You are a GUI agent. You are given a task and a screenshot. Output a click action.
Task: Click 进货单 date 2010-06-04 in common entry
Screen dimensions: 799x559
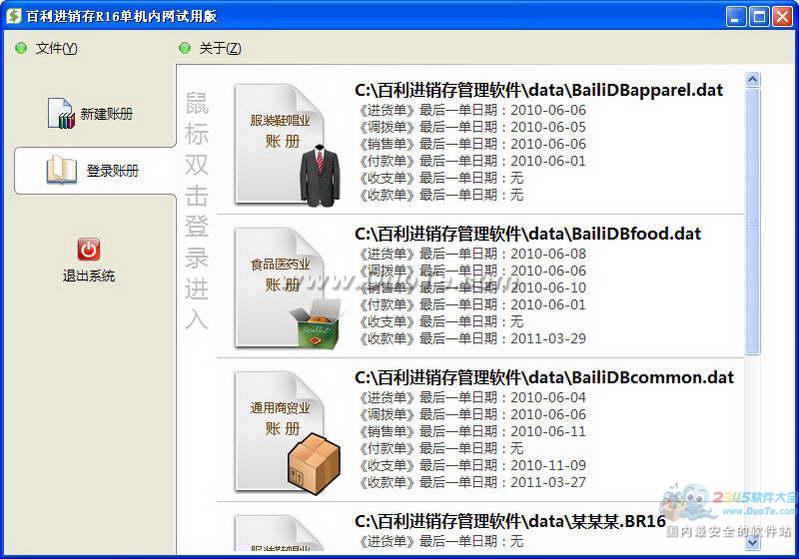[548, 397]
